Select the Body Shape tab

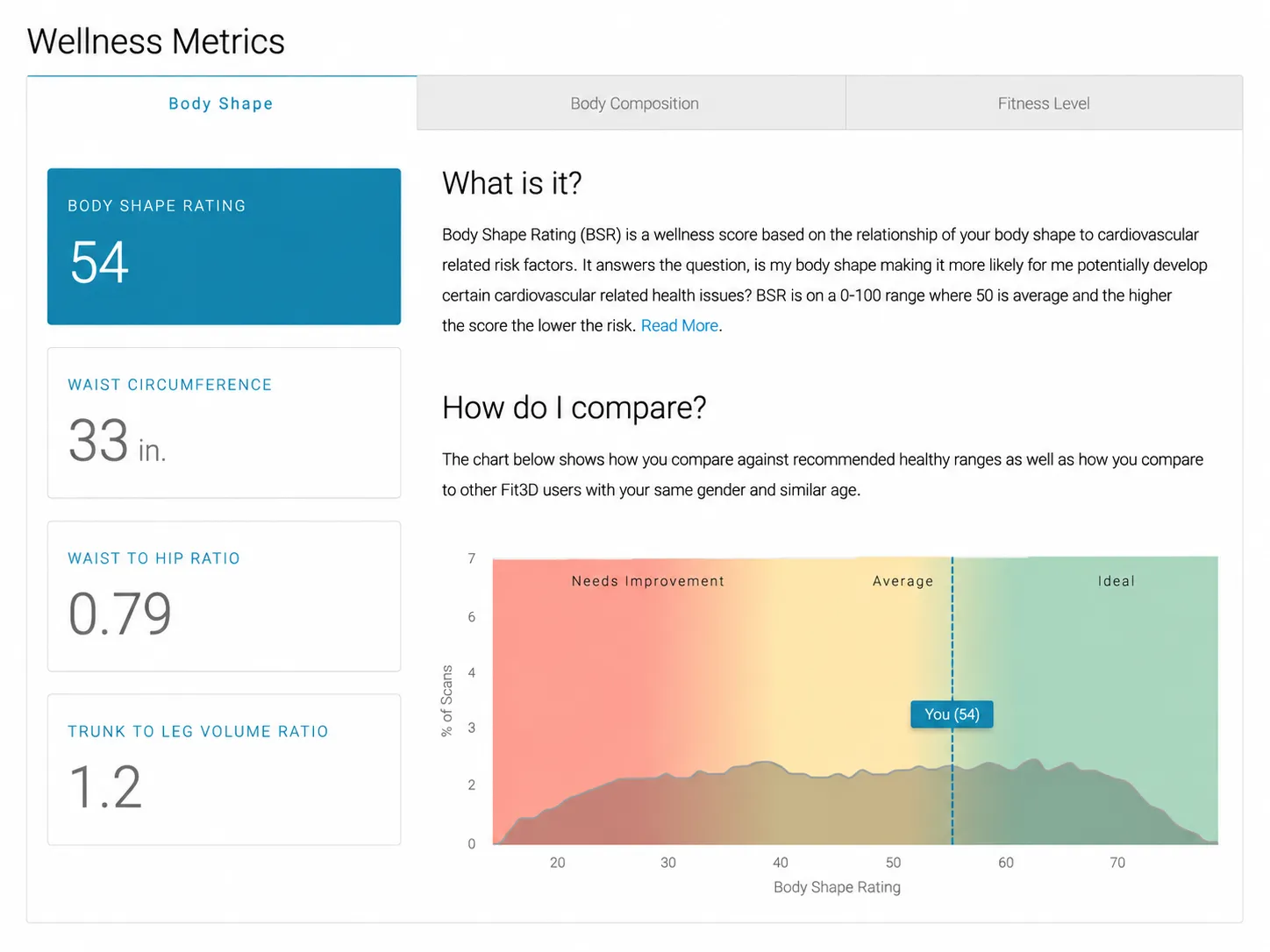221,103
